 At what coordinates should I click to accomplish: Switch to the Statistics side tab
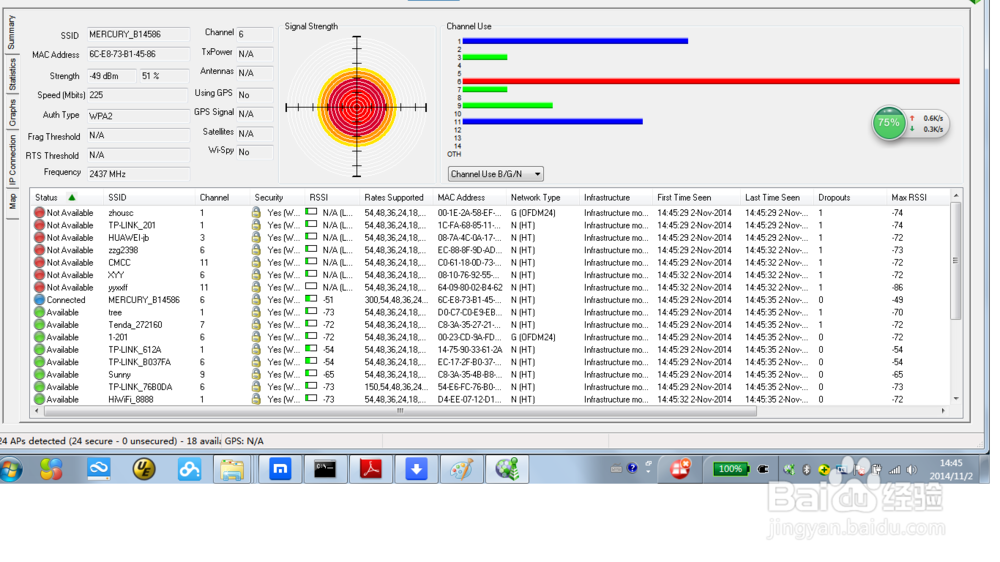pyautogui.click(x=11, y=75)
